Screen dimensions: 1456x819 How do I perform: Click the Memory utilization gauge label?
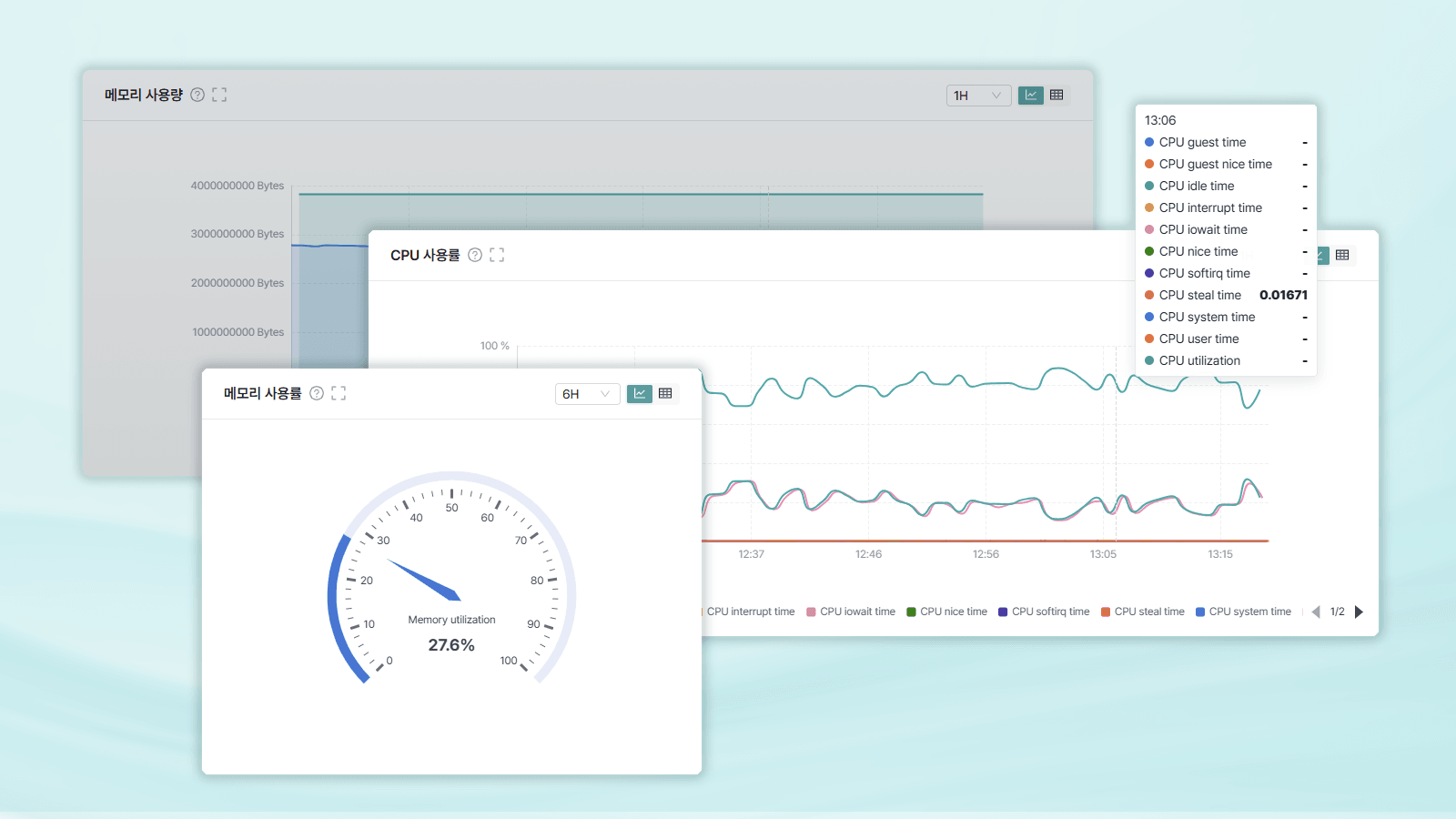[451, 620]
